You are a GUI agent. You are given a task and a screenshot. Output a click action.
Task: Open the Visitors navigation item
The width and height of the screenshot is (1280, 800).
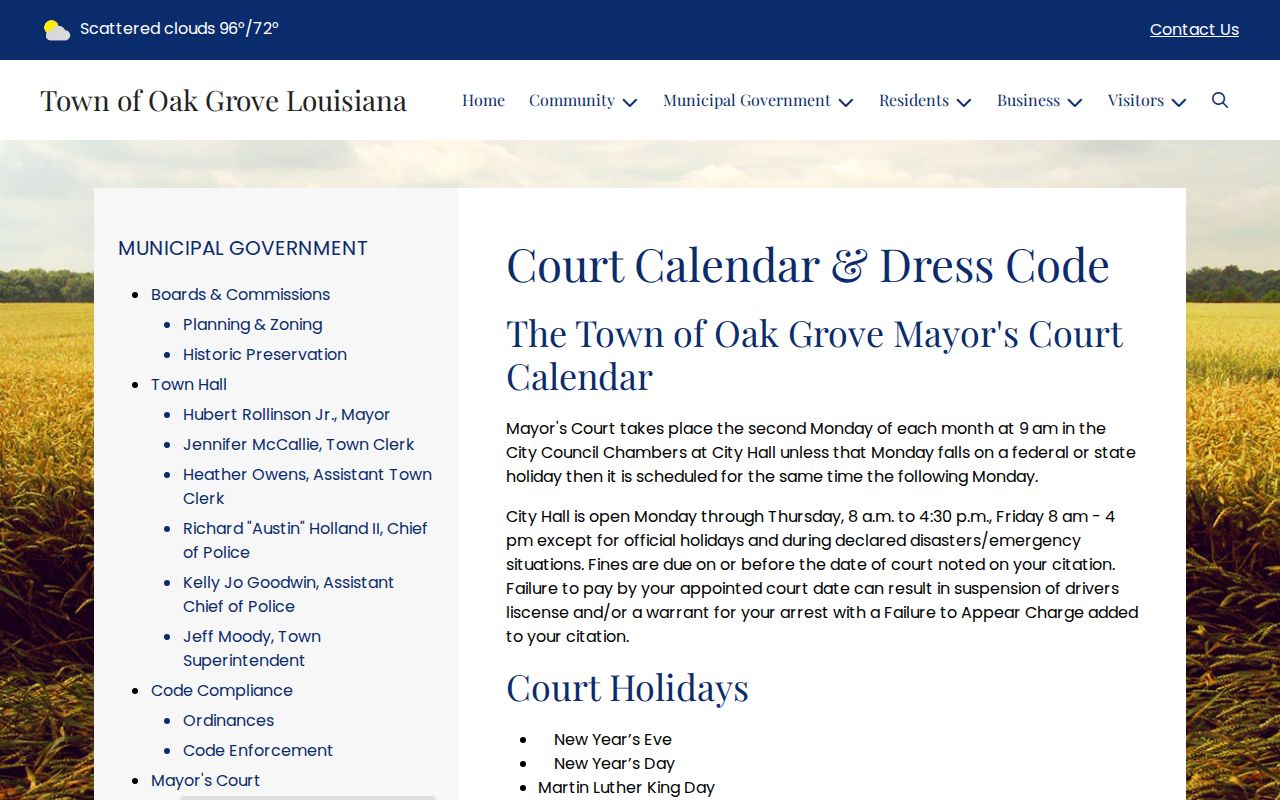click(x=1136, y=100)
